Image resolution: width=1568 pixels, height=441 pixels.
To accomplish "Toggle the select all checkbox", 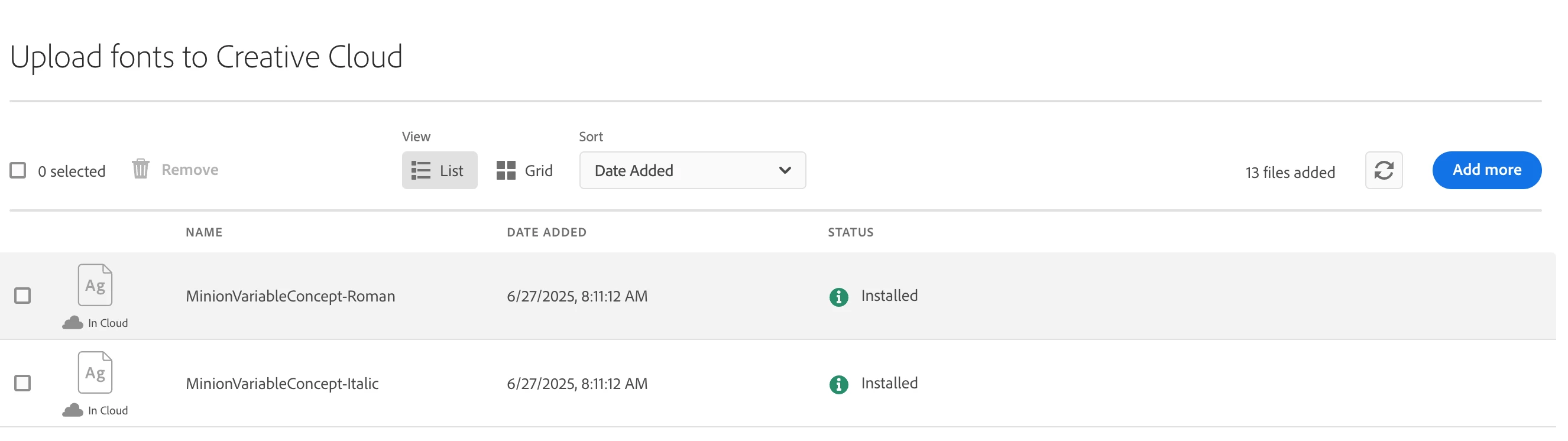I will point(18,171).
